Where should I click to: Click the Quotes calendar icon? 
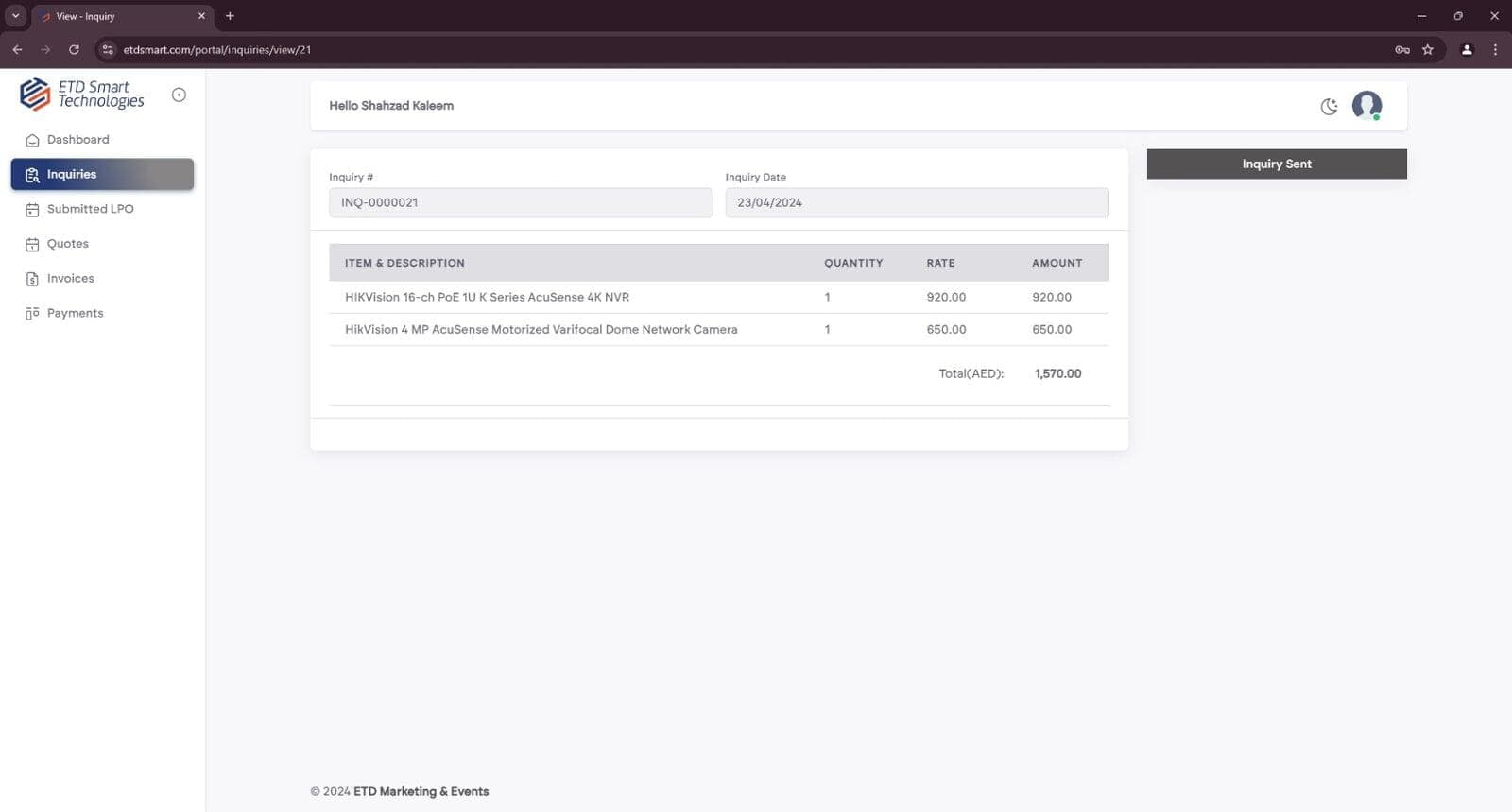pos(32,244)
